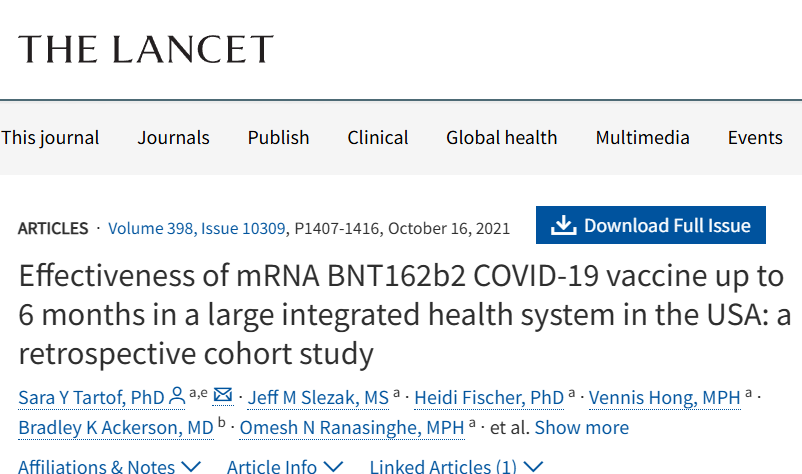Image resolution: width=802 pixels, height=474 pixels.
Task: Open the Multimedia menu
Action: 642,138
